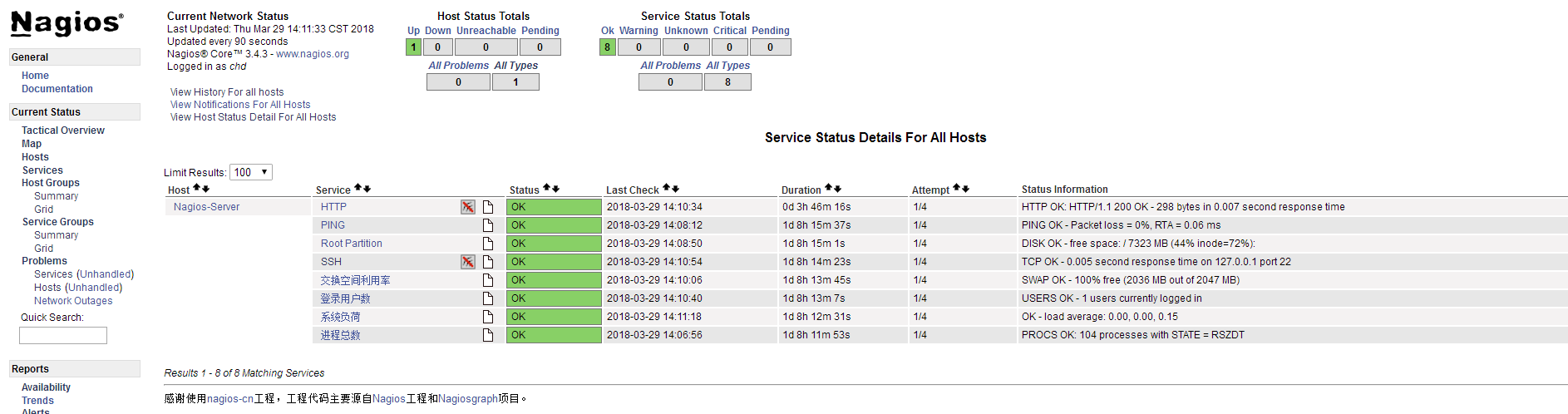The height and width of the screenshot is (414, 1568).
Task: Open Documentation in sidebar
Action: (x=57, y=89)
